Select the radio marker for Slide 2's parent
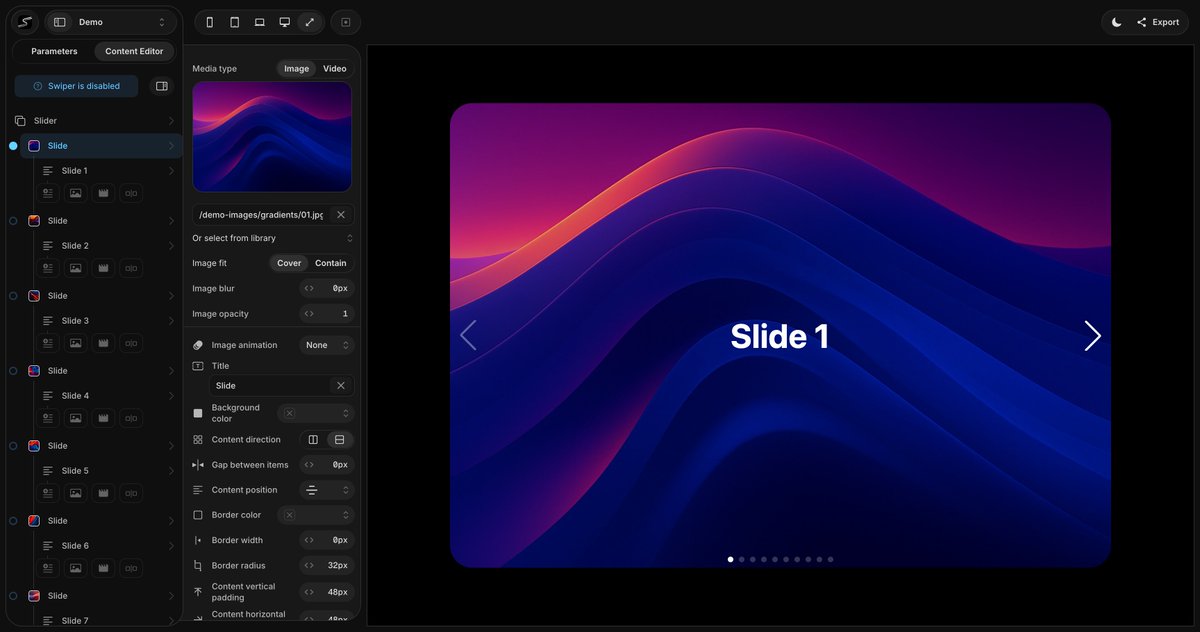The image size is (1200, 632). [x=13, y=221]
